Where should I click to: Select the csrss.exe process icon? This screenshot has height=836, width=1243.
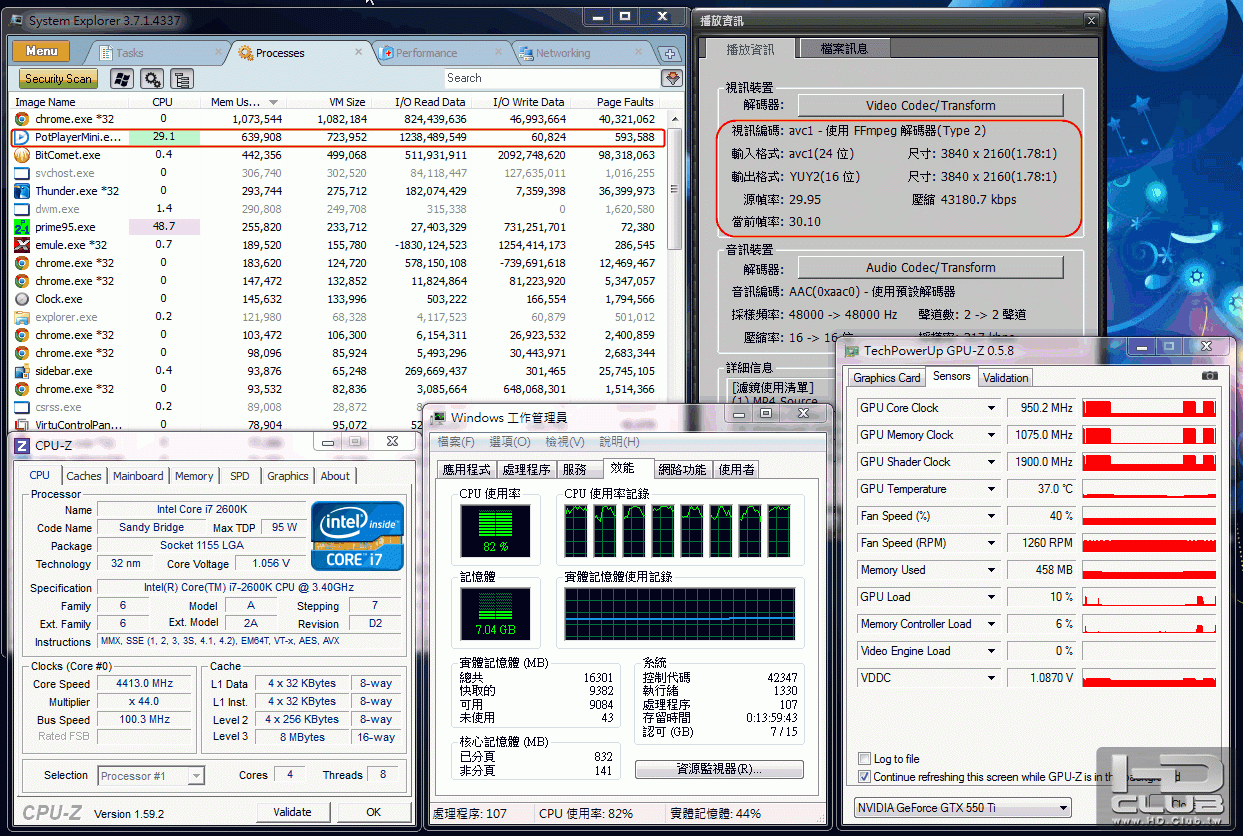click(22, 407)
